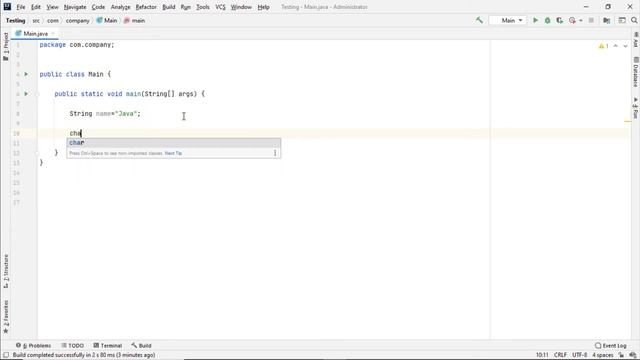Image resolution: width=640 pixels, height=360 pixels.
Task: Go to previous highlighted error arrow
Action: 616,46
